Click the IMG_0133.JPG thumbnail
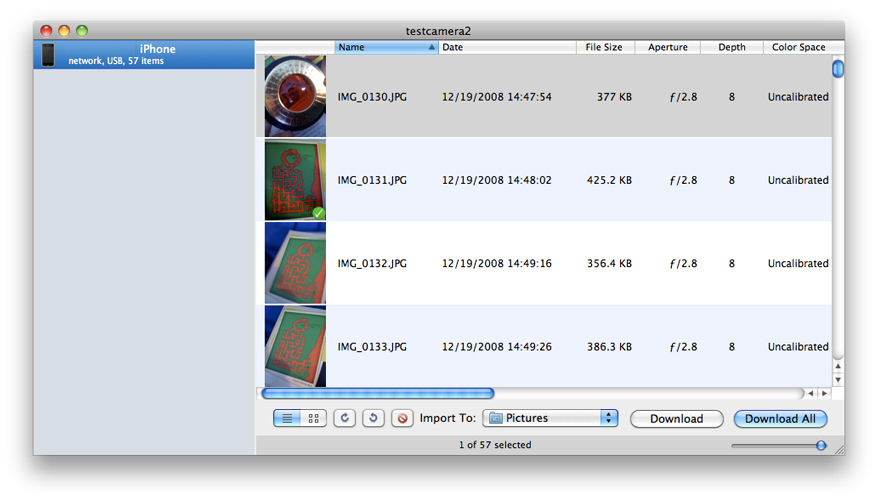 [x=295, y=346]
